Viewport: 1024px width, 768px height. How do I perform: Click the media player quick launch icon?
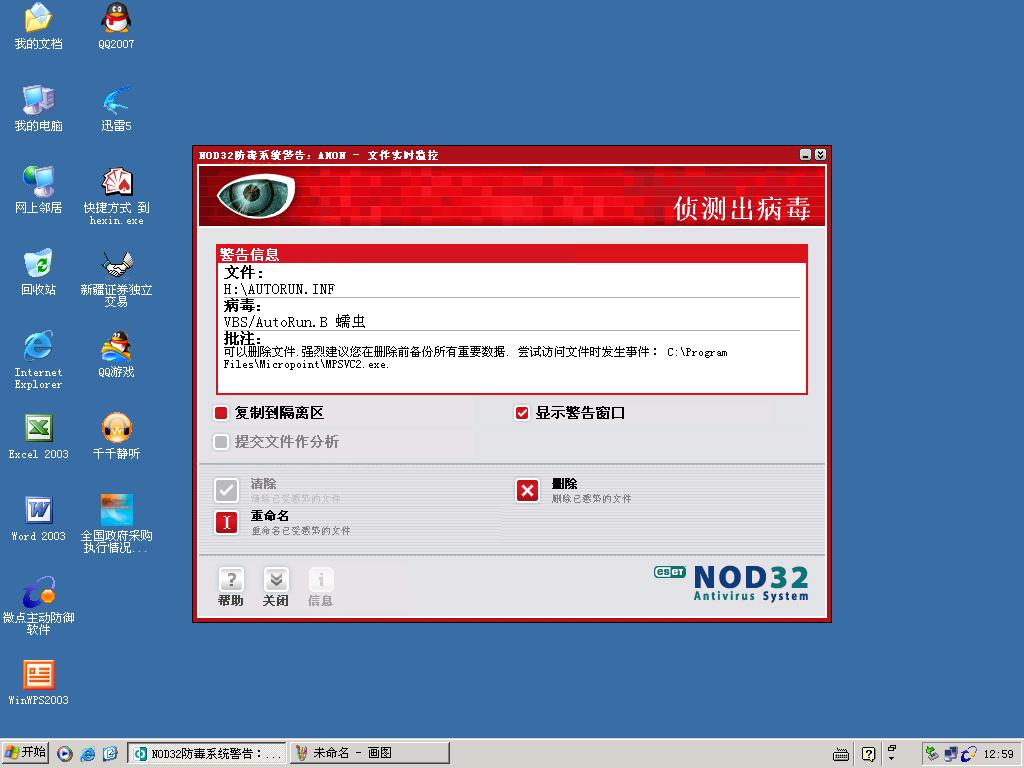point(65,754)
